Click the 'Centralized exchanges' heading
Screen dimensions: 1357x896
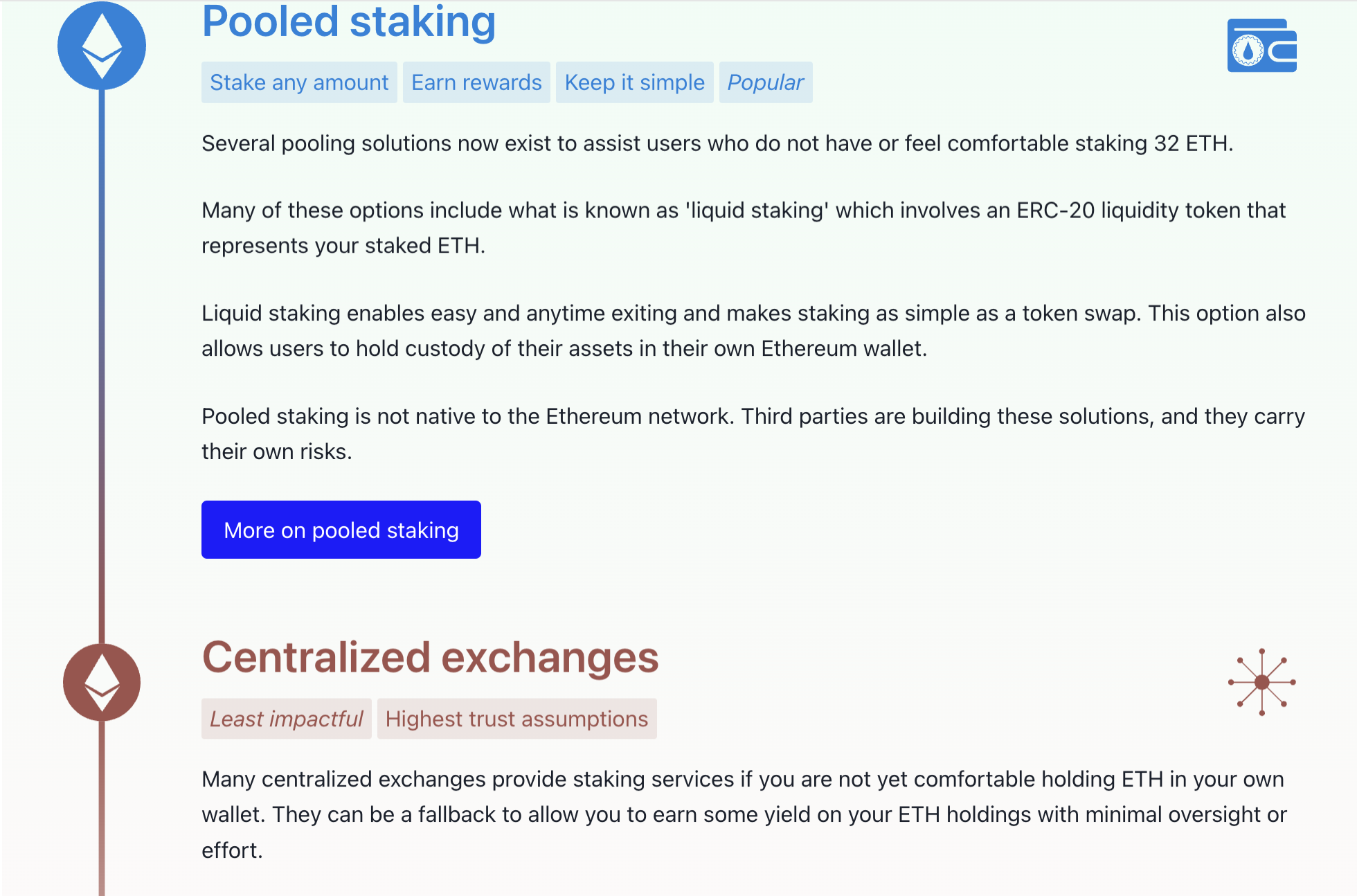click(430, 657)
